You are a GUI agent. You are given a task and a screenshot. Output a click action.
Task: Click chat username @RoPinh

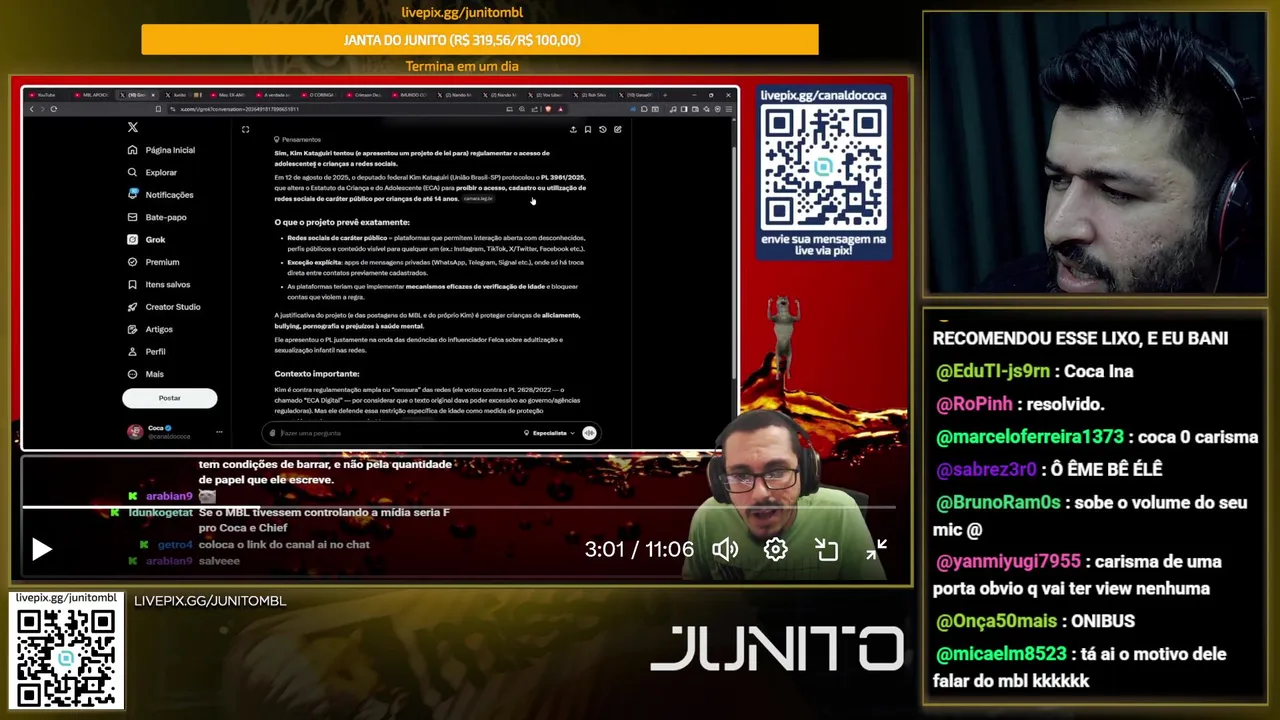pos(974,404)
